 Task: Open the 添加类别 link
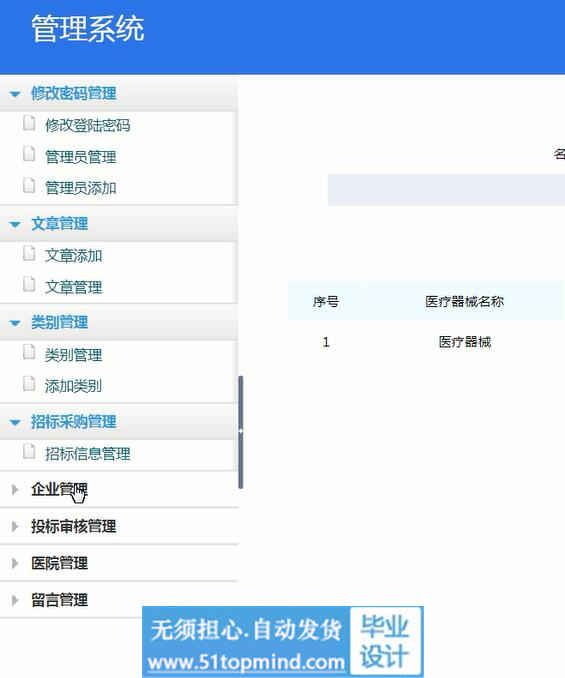pos(73,386)
